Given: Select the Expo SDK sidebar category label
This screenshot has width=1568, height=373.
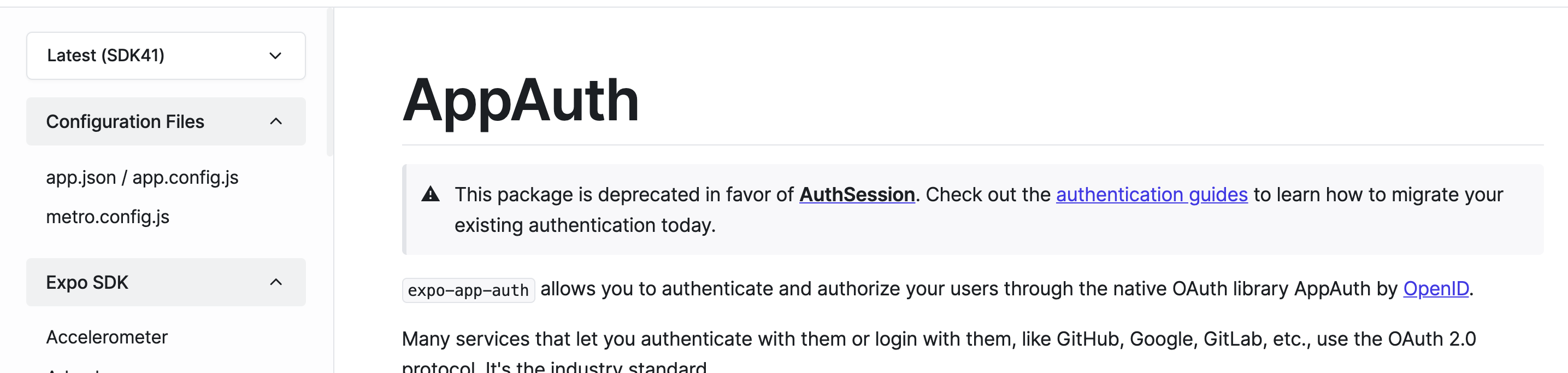Looking at the screenshot, I should click(x=87, y=282).
